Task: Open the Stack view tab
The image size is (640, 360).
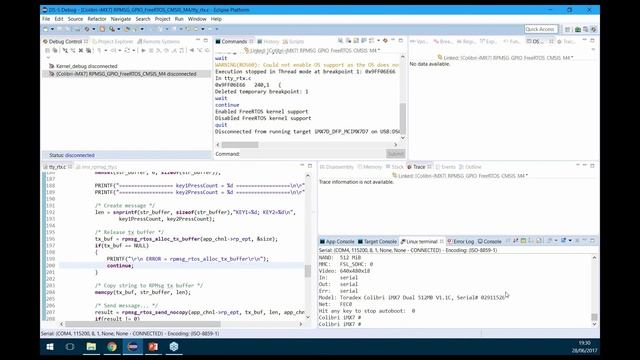Action: tap(394, 167)
